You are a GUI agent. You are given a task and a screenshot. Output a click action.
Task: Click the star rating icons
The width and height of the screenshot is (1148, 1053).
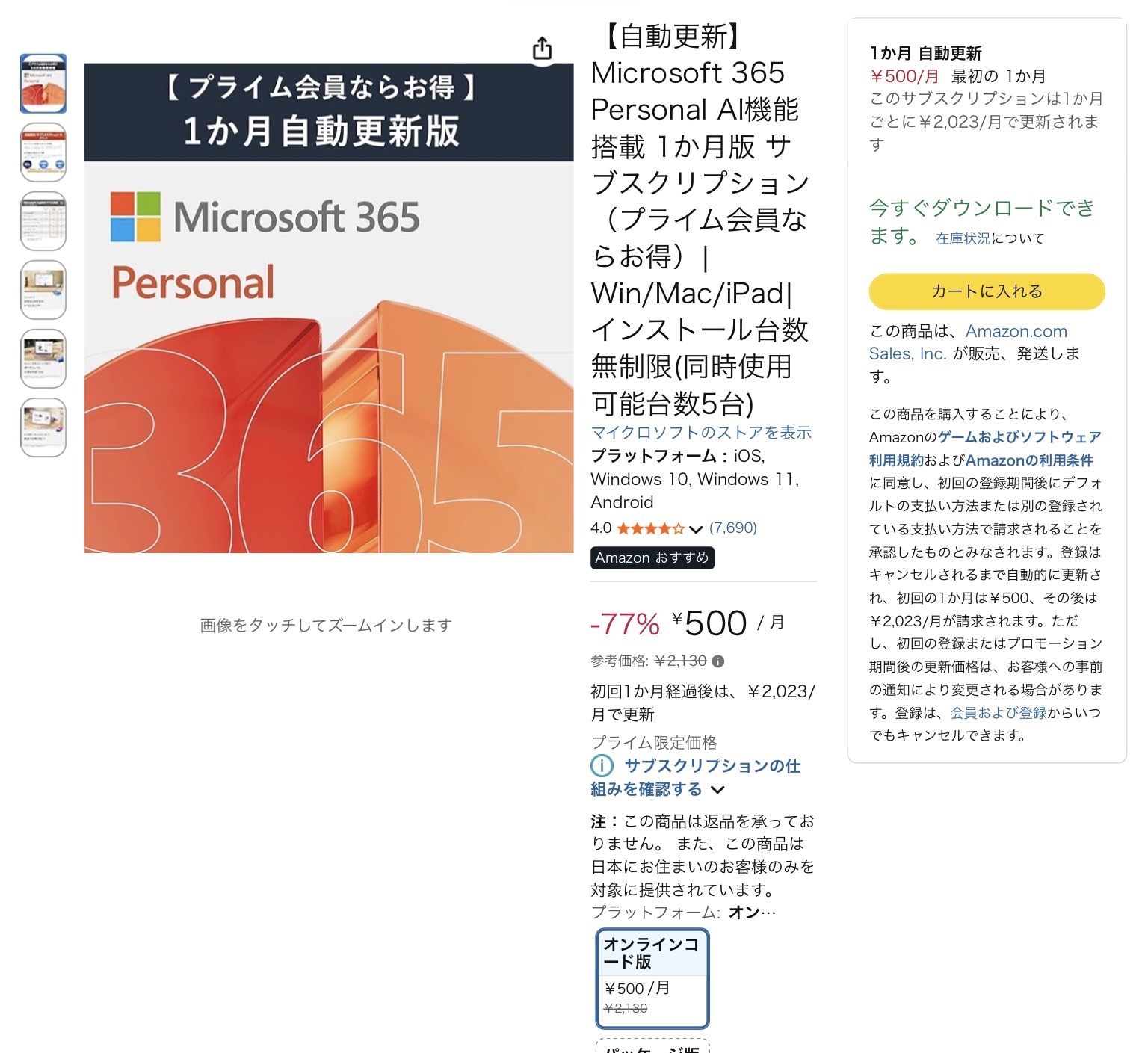(x=650, y=528)
